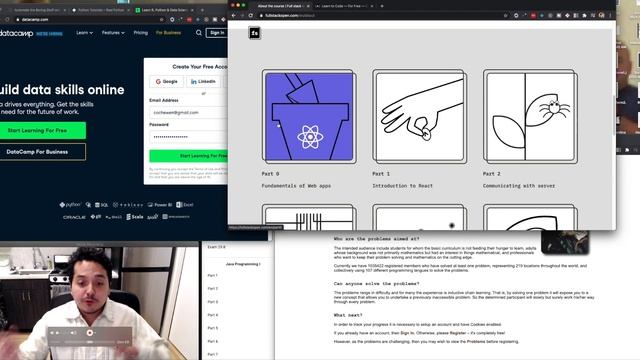Click the record button in recording overlay

90,333
